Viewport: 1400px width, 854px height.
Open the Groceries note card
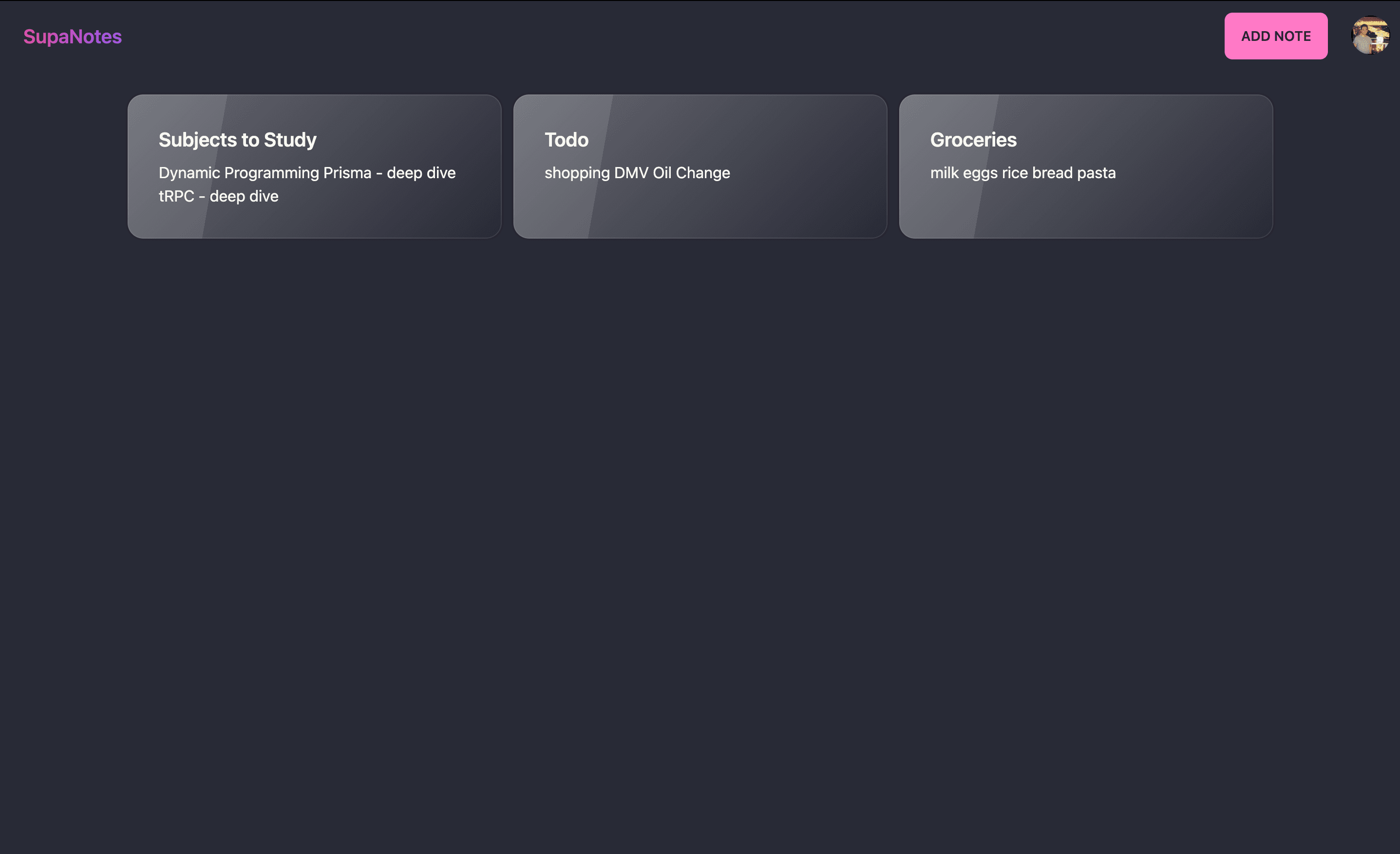pyautogui.click(x=1086, y=167)
